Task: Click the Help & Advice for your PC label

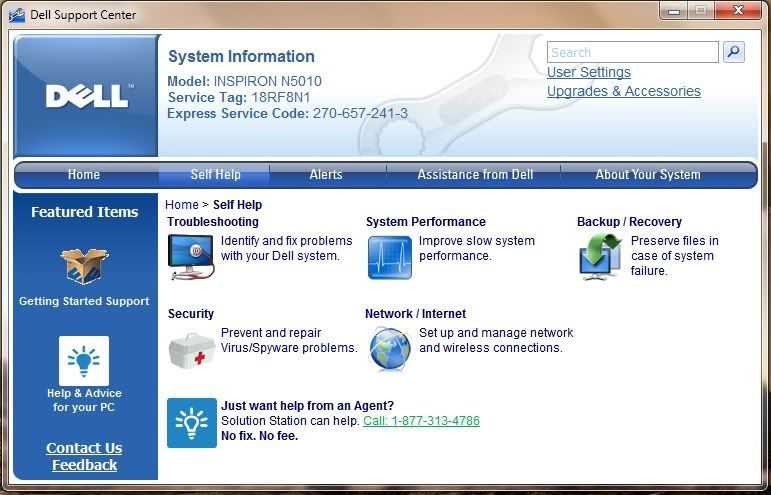Action: [x=84, y=400]
